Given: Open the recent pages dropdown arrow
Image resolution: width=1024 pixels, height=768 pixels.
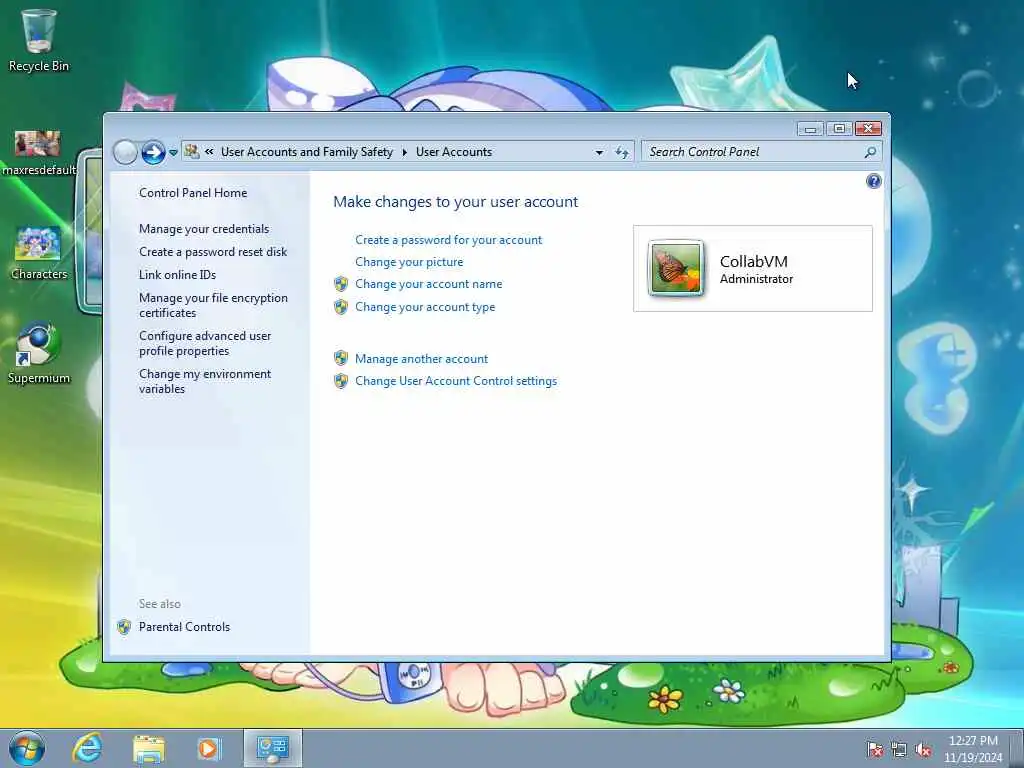Looking at the screenshot, I should pyautogui.click(x=173, y=153).
